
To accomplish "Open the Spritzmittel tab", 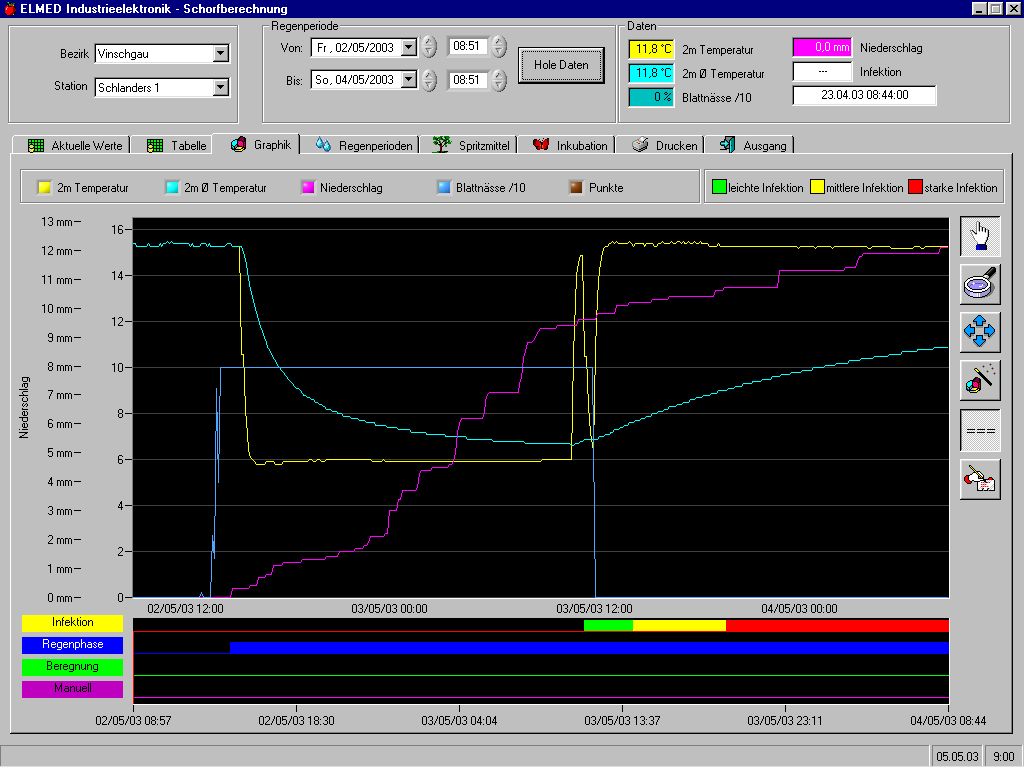I will [x=472, y=145].
